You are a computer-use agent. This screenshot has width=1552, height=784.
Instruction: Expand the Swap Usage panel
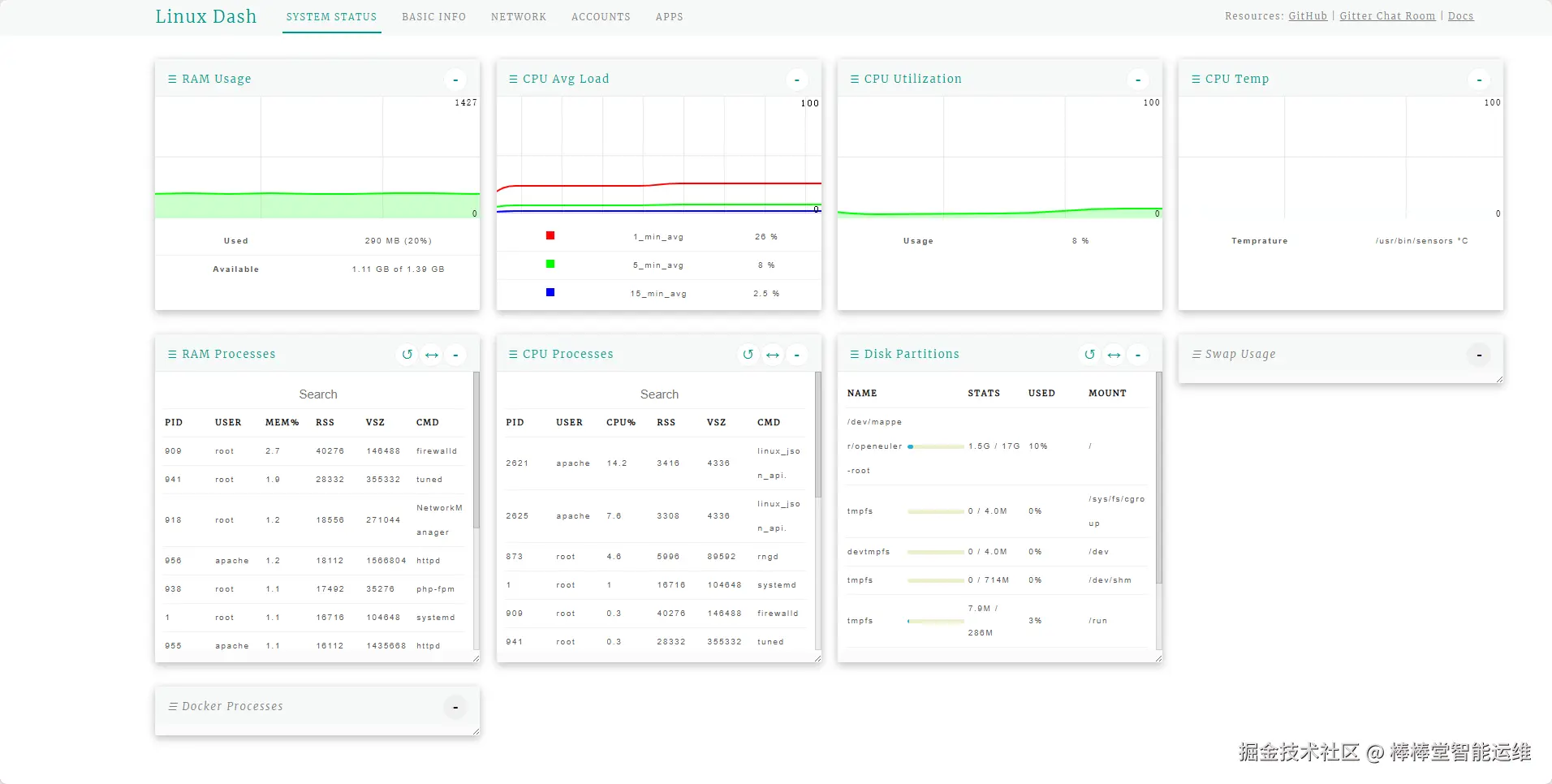(x=1479, y=355)
